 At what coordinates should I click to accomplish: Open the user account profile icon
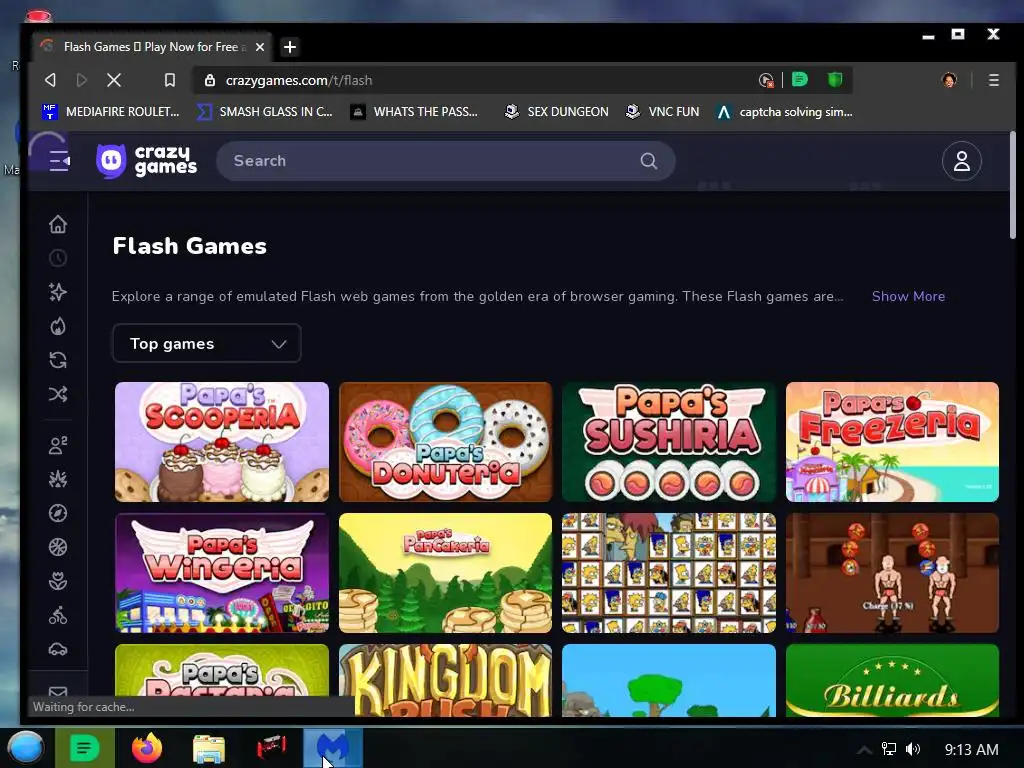[961, 161]
